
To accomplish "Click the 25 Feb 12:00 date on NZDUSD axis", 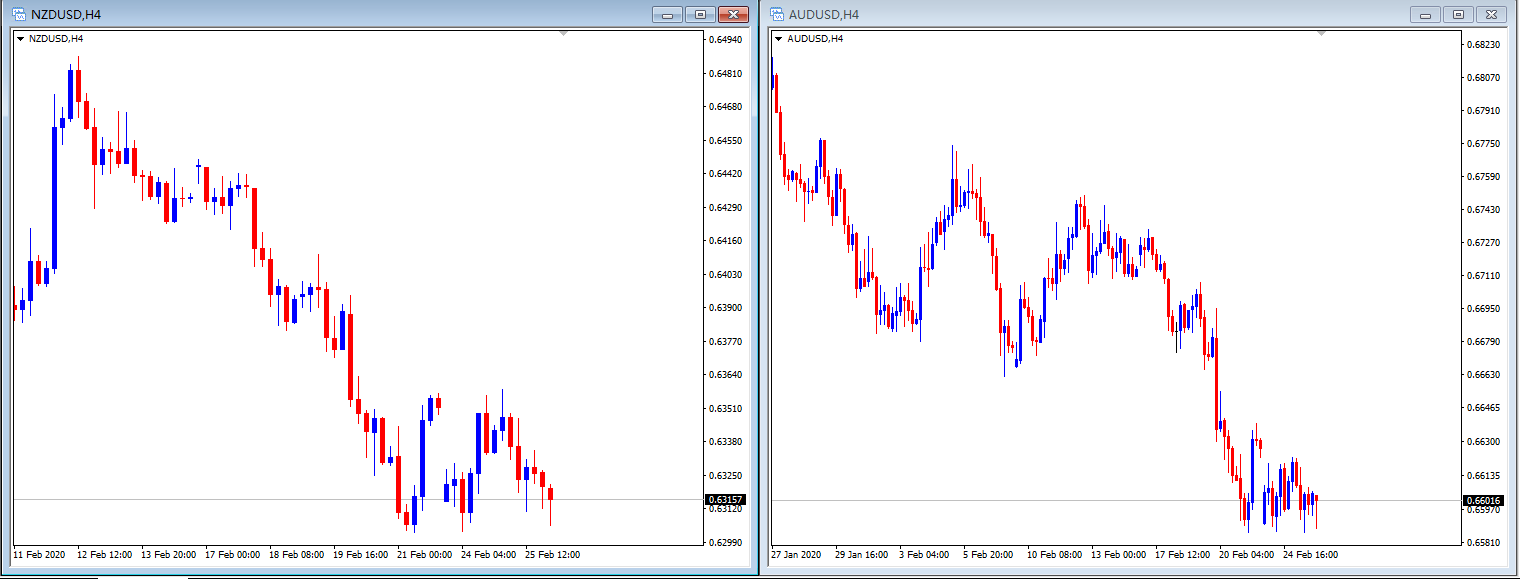I will point(552,555).
